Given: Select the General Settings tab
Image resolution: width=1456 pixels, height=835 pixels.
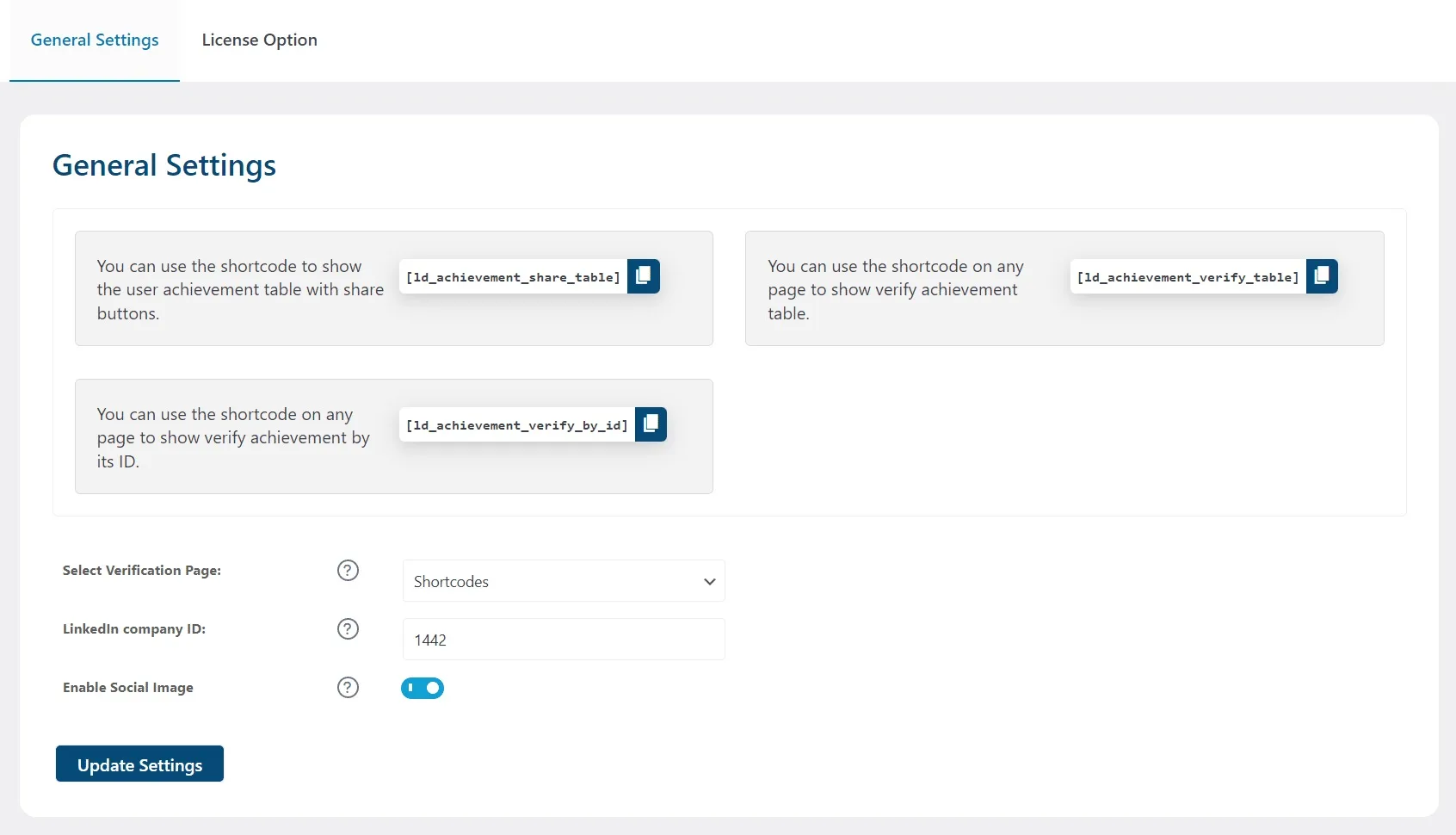Looking at the screenshot, I should tap(95, 40).
